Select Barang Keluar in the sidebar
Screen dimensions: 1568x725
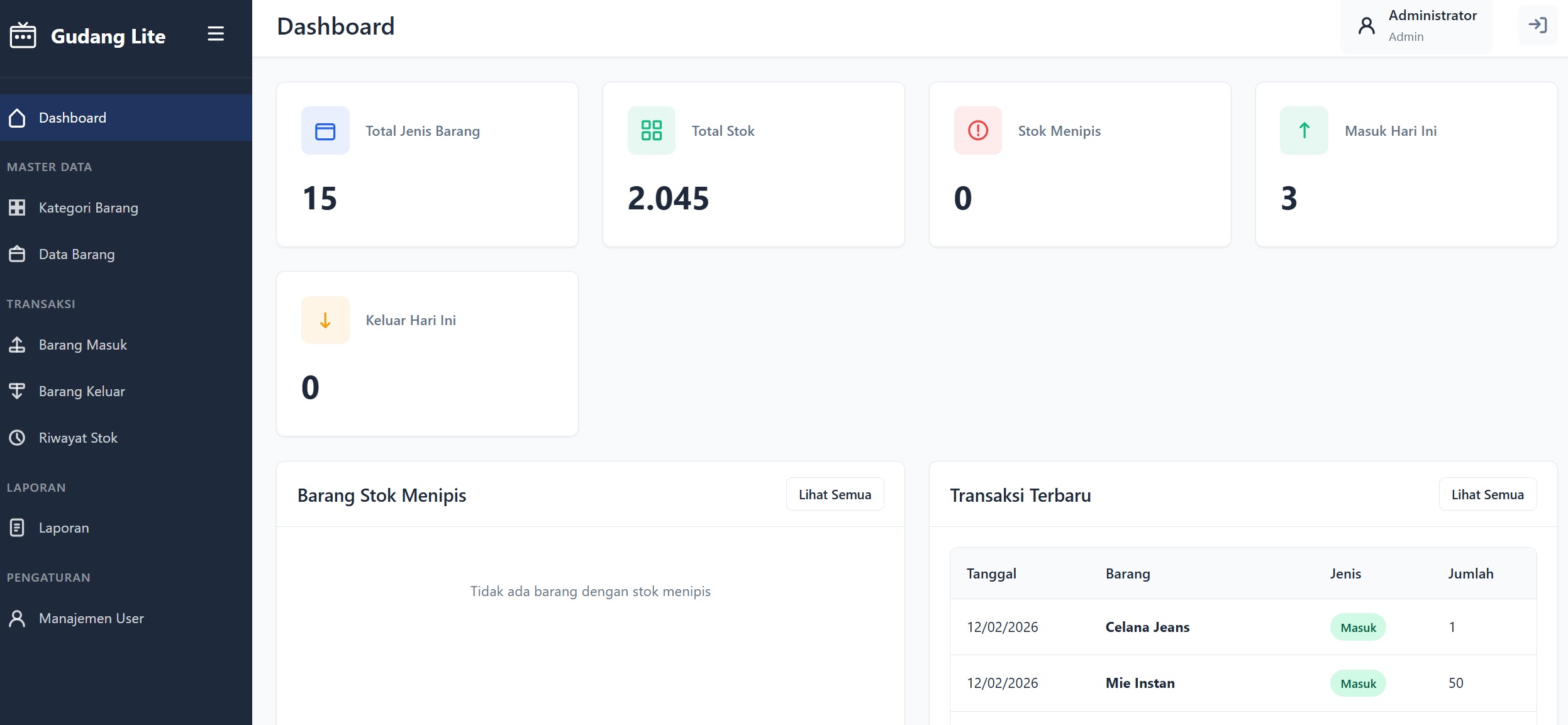[82, 391]
